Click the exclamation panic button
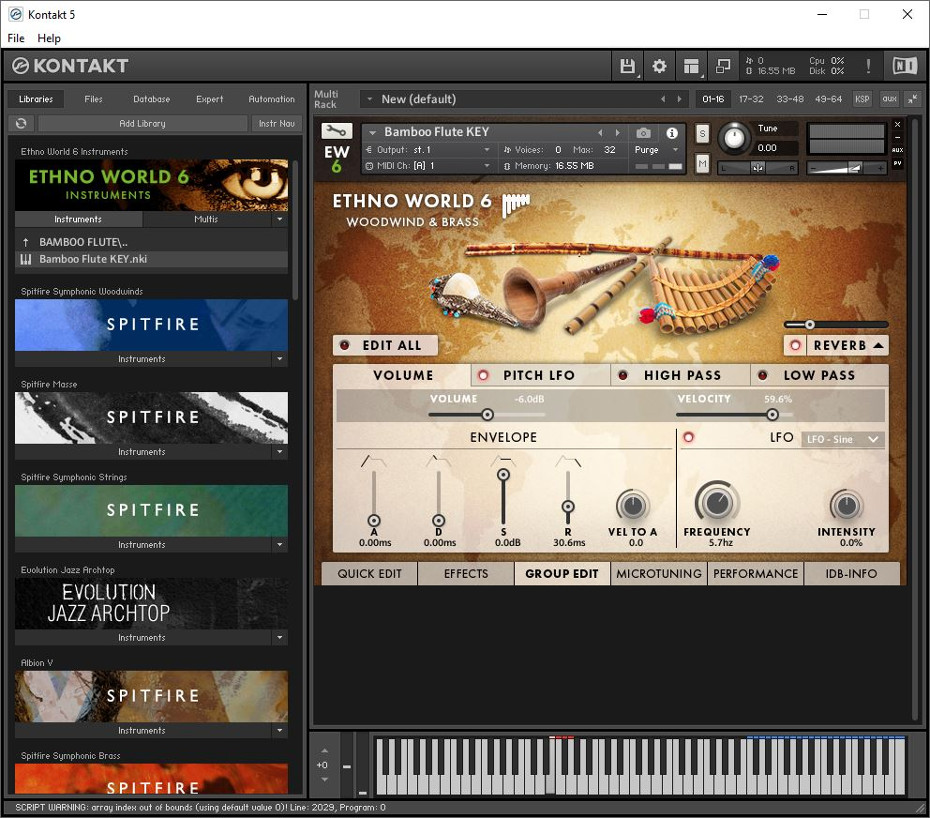The width and height of the screenshot is (930, 818). pyautogui.click(x=868, y=66)
